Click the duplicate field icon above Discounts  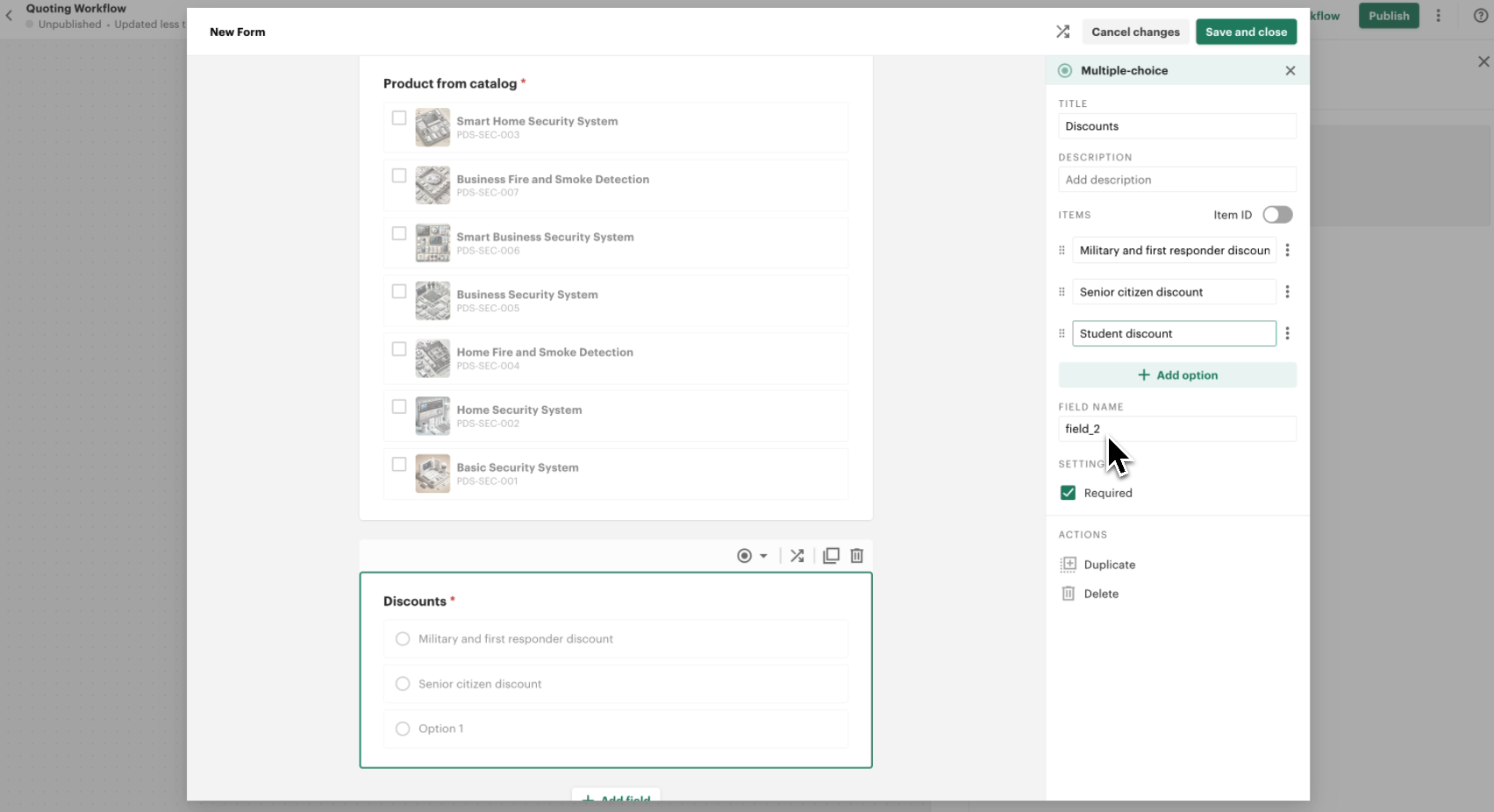[831, 555]
